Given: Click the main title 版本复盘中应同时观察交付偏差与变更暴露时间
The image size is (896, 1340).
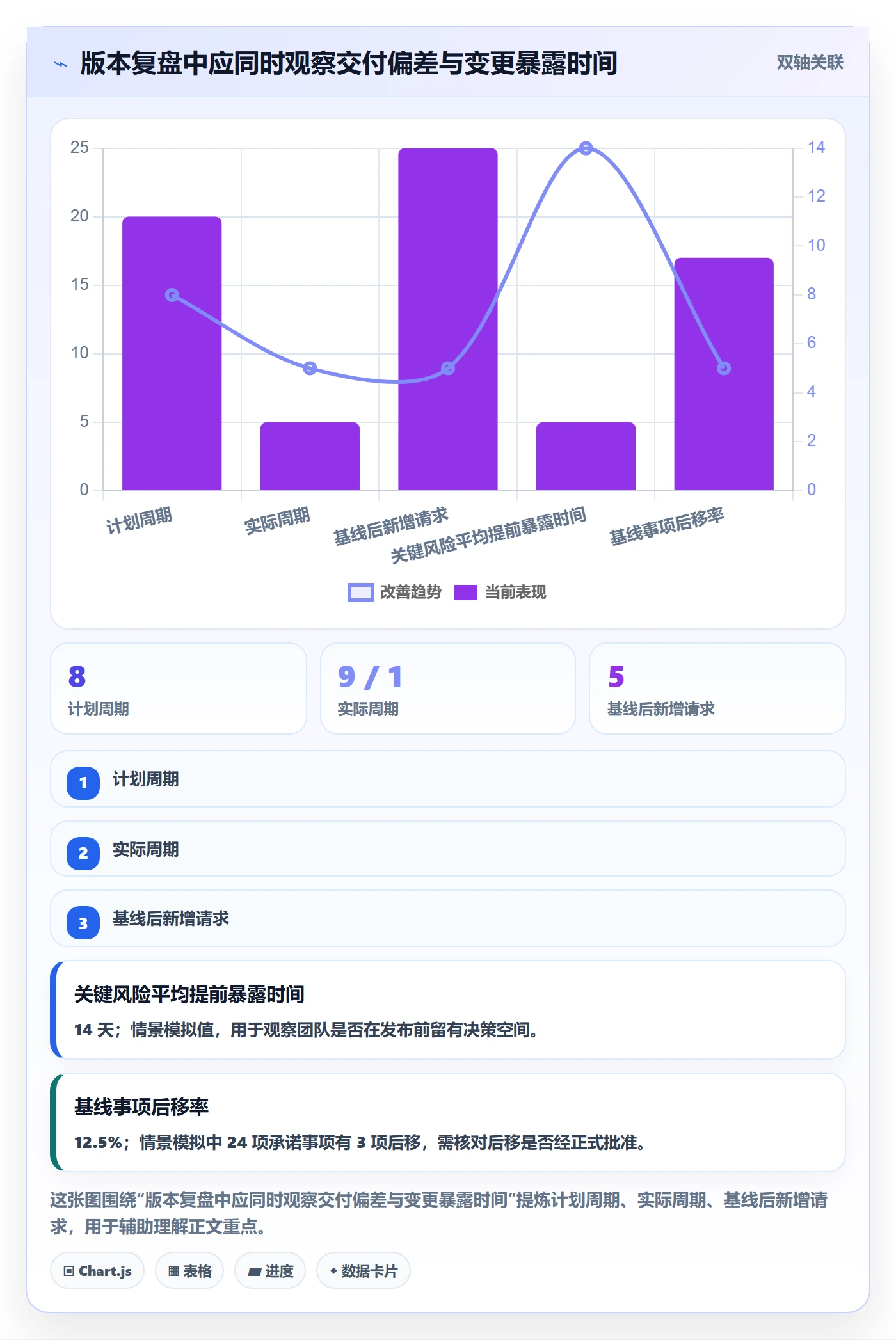Looking at the screenshot, I should pos(349,63).
